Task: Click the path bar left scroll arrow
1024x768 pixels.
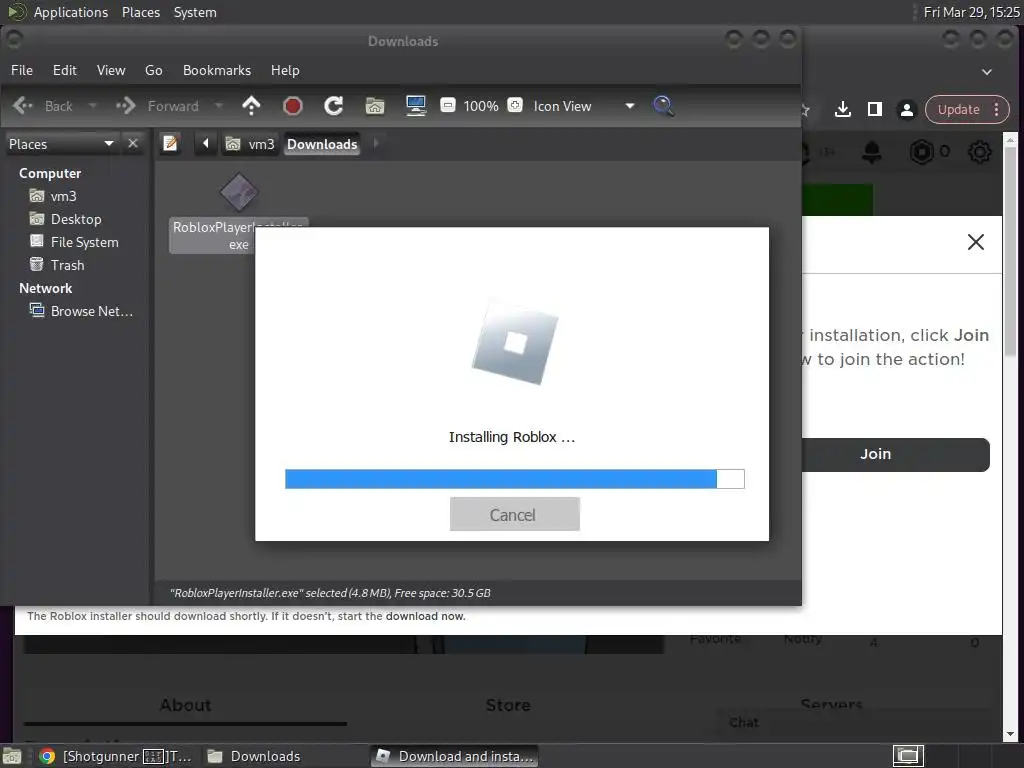Action: [x=206, y=143]
